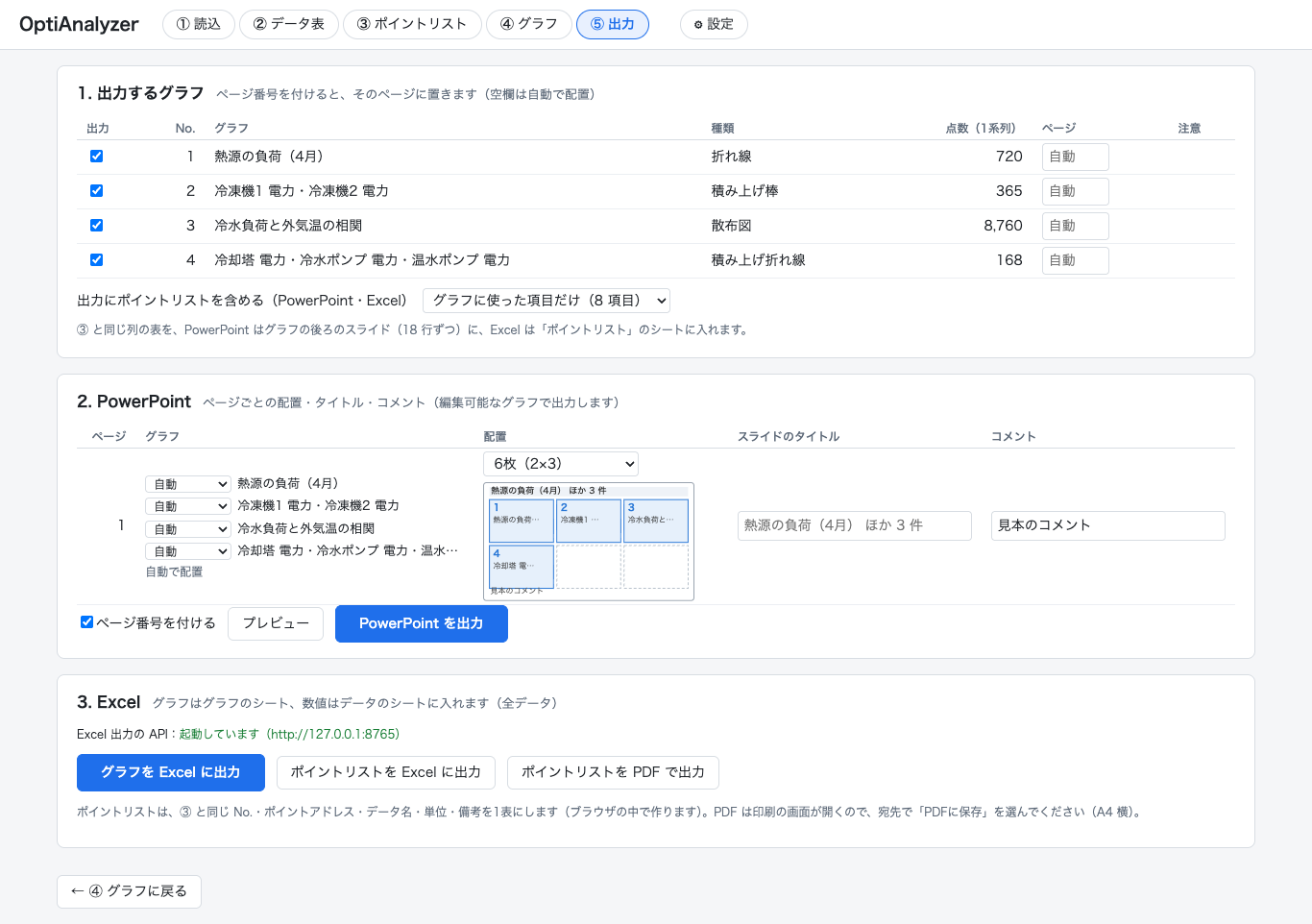1312x924 pixels.
Task: Click the 散布図 type cell
Action: [731, 226]
